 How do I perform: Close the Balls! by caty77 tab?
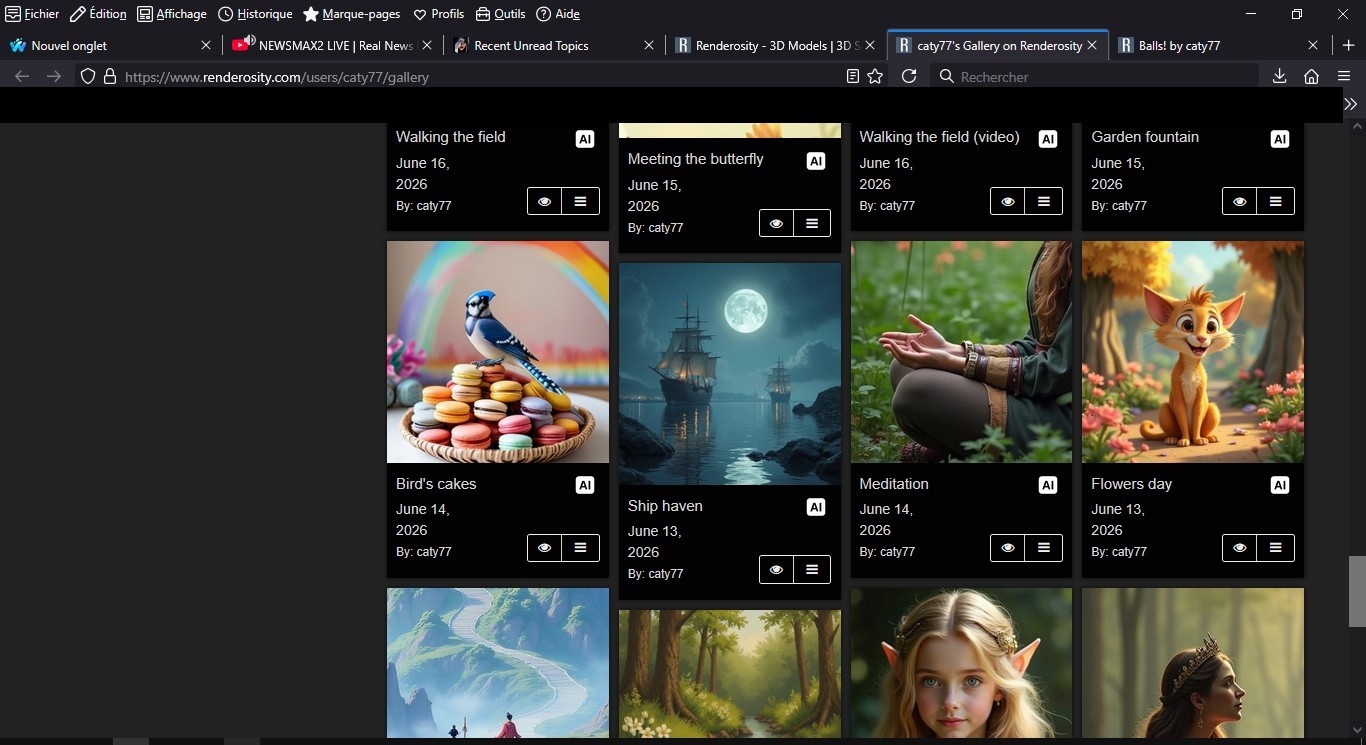pyautogui.click(x=1313, y=45)
